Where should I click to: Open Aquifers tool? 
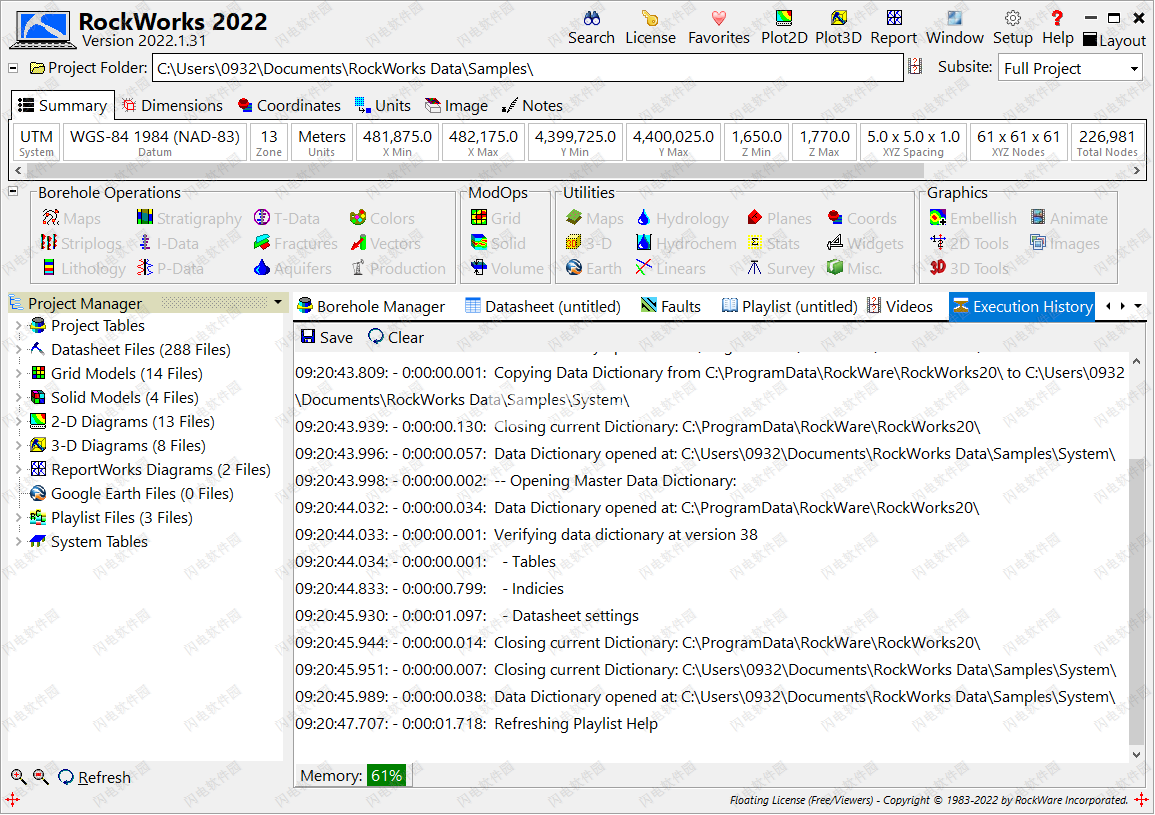[292, 268]
